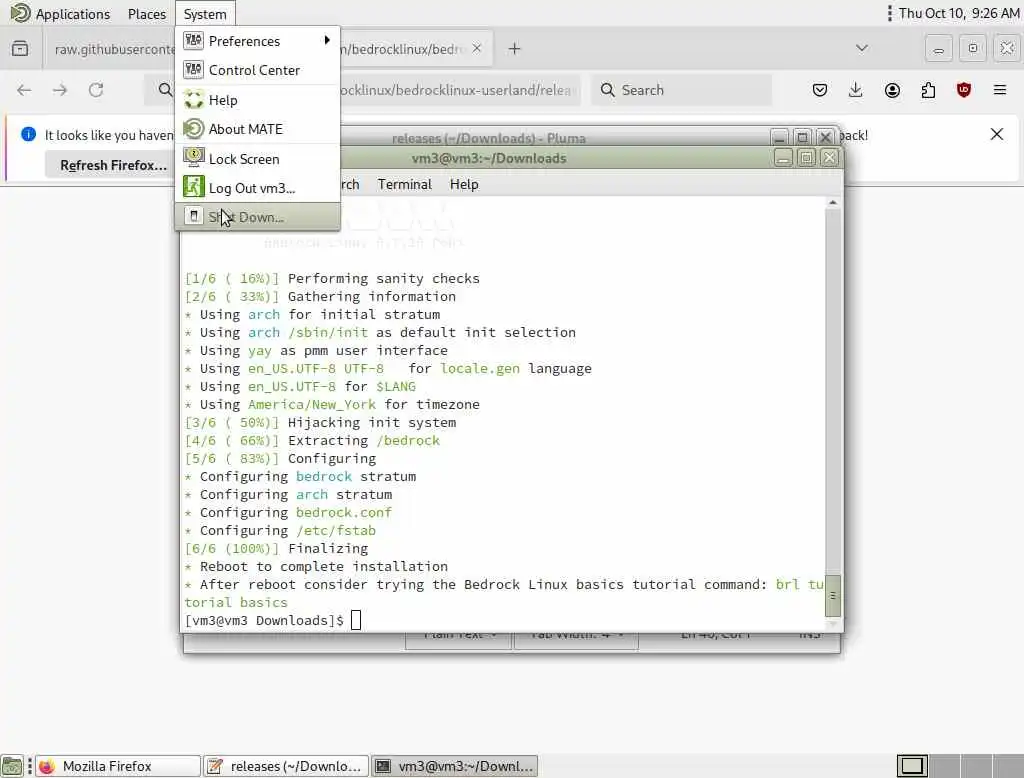This screenshot has height=778, width=1024.
Task: Open Preferences submenu in System menu
Action: click(x=258, y=41)
